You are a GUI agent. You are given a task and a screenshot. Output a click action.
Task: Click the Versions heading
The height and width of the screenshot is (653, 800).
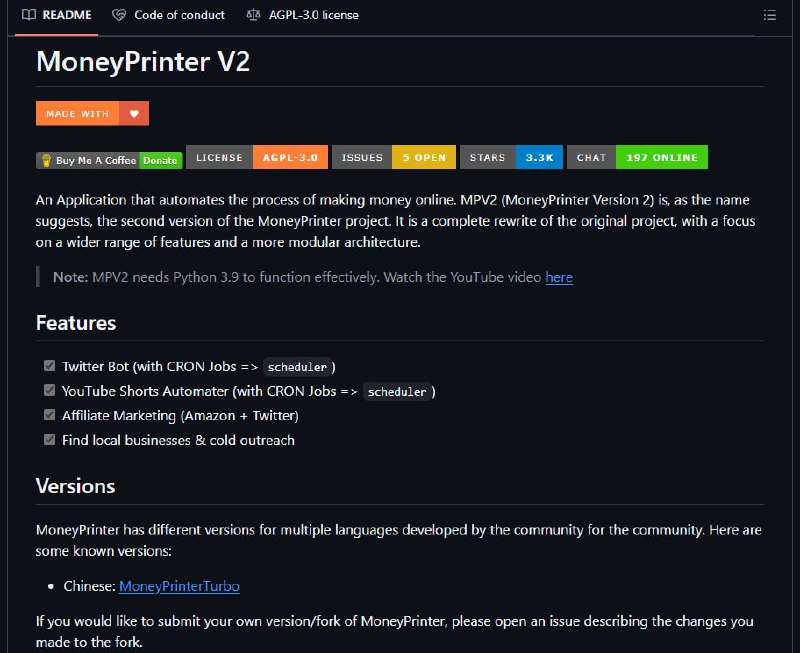[76, 486]
